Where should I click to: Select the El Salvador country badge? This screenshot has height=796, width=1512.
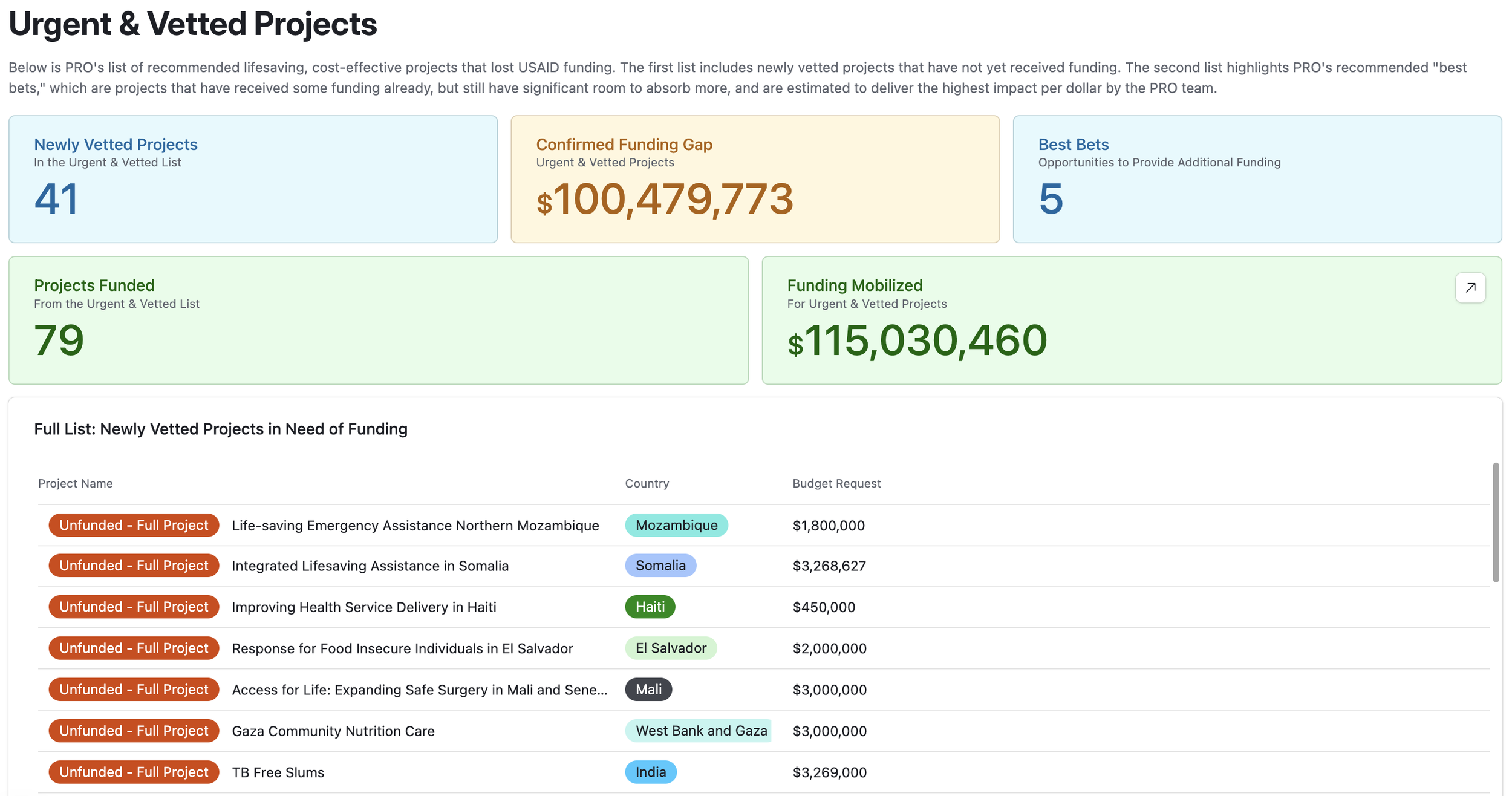(671, 648)
